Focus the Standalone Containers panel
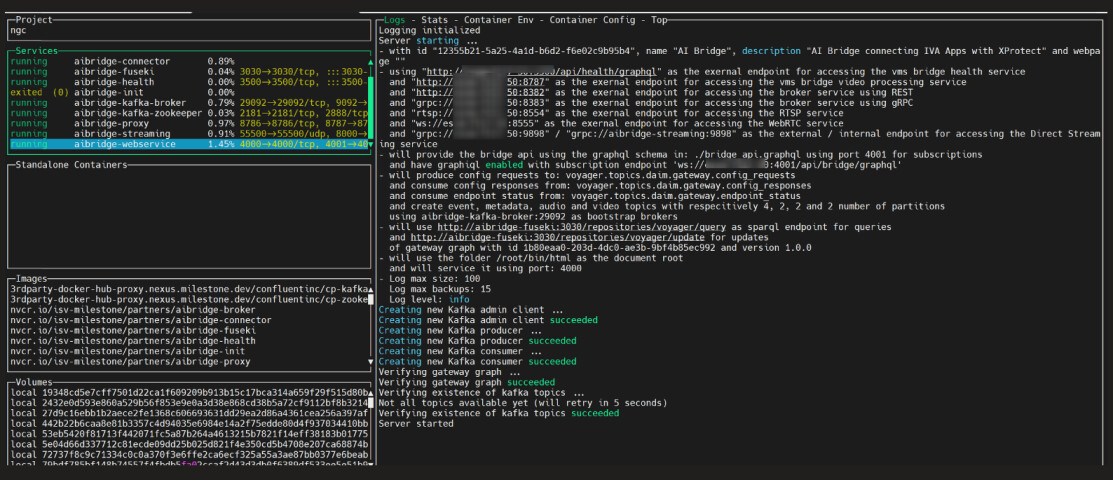This screenshot has height=480, width=1113. click(x=188, y=215)
